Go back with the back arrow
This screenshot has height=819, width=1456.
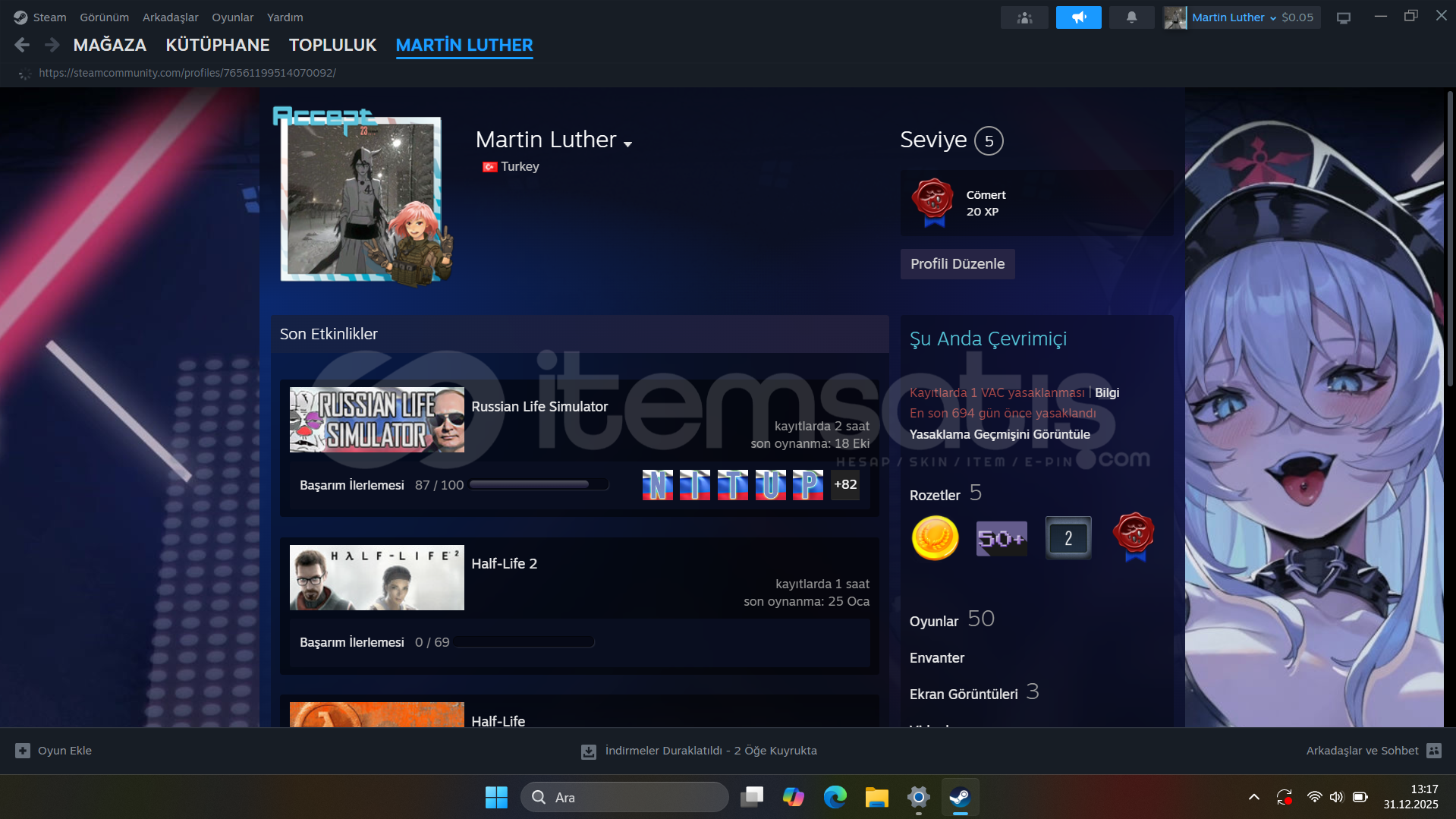(22, 46)
